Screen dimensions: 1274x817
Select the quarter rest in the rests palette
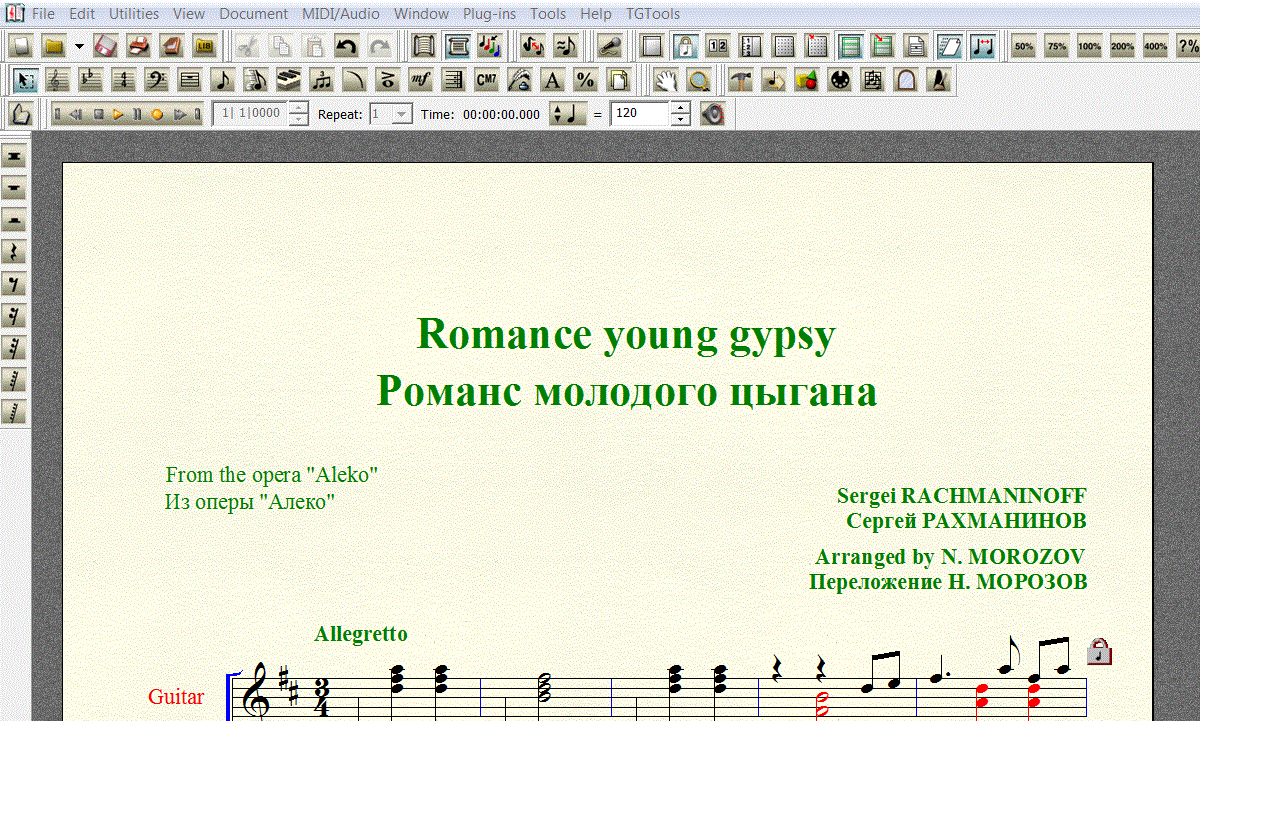click(14, 252)
